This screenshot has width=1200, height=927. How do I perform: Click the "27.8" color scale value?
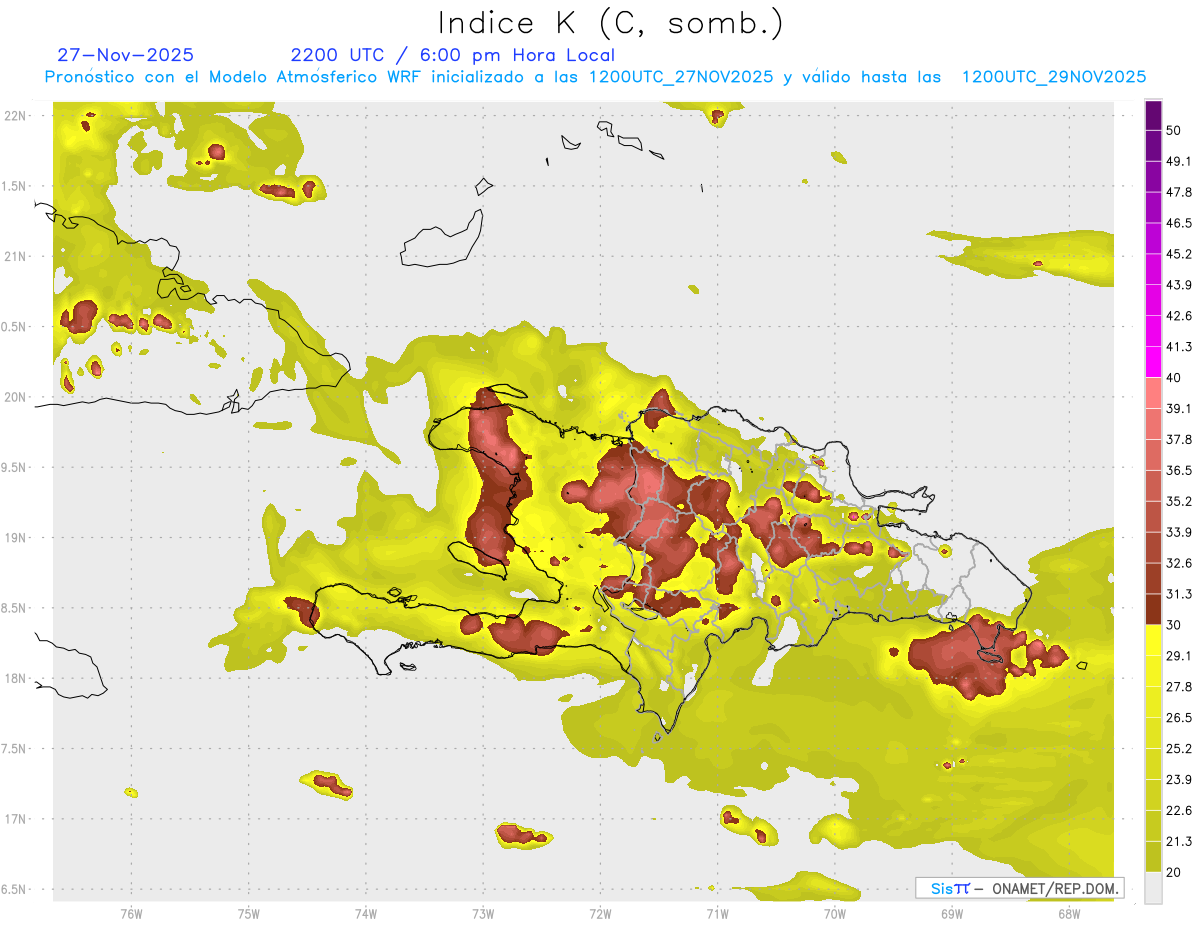1180,687
